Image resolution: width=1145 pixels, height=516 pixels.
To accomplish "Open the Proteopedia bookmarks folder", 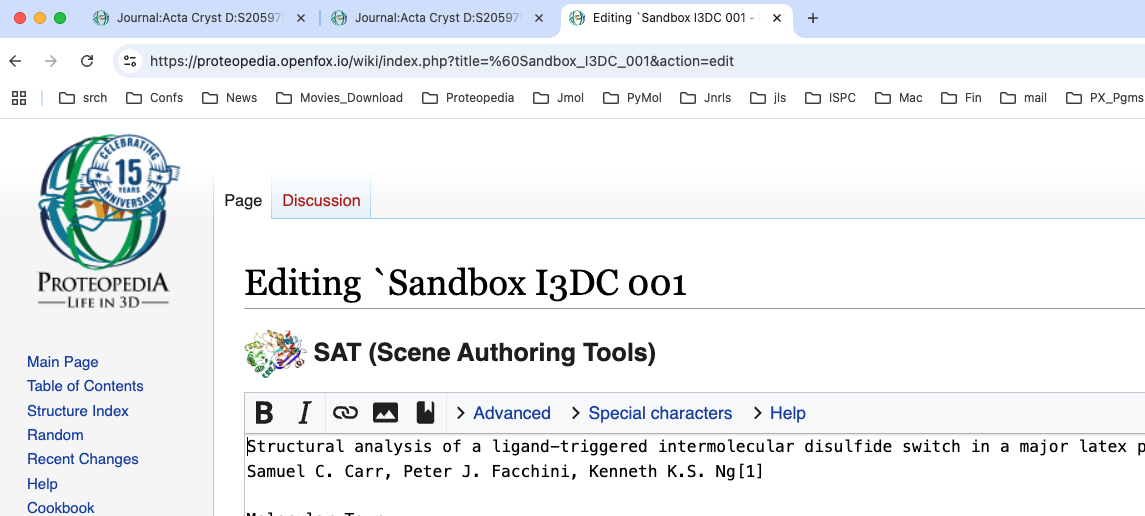I will click(x=468, y=98).
